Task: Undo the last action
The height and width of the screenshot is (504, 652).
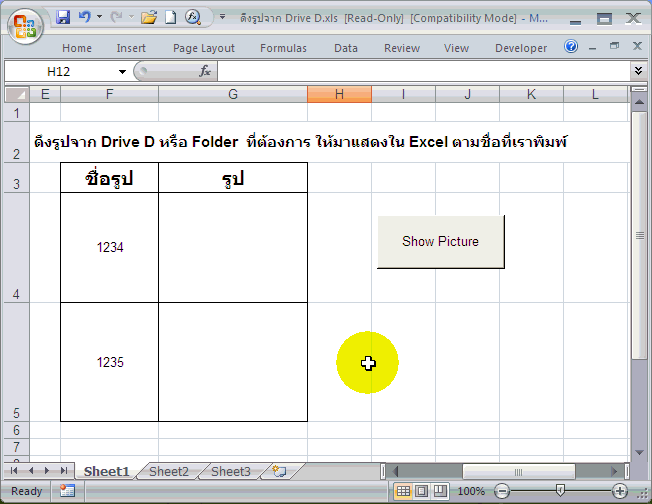Action: (84, 17)
